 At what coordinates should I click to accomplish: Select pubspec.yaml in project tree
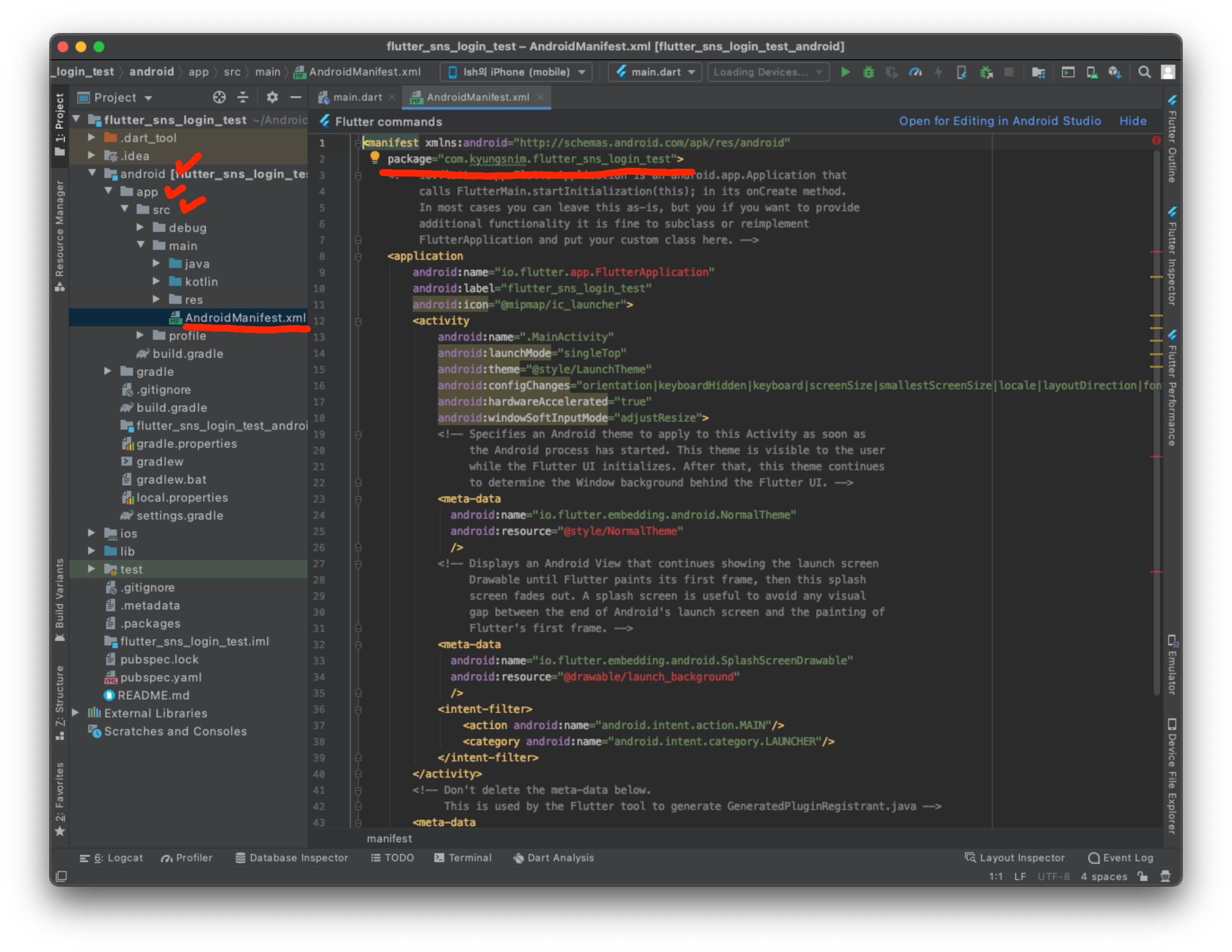161,677
